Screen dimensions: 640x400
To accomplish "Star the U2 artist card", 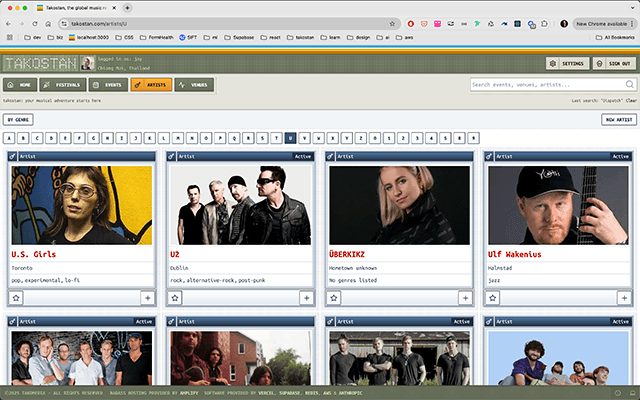I will tap(175, 298).
